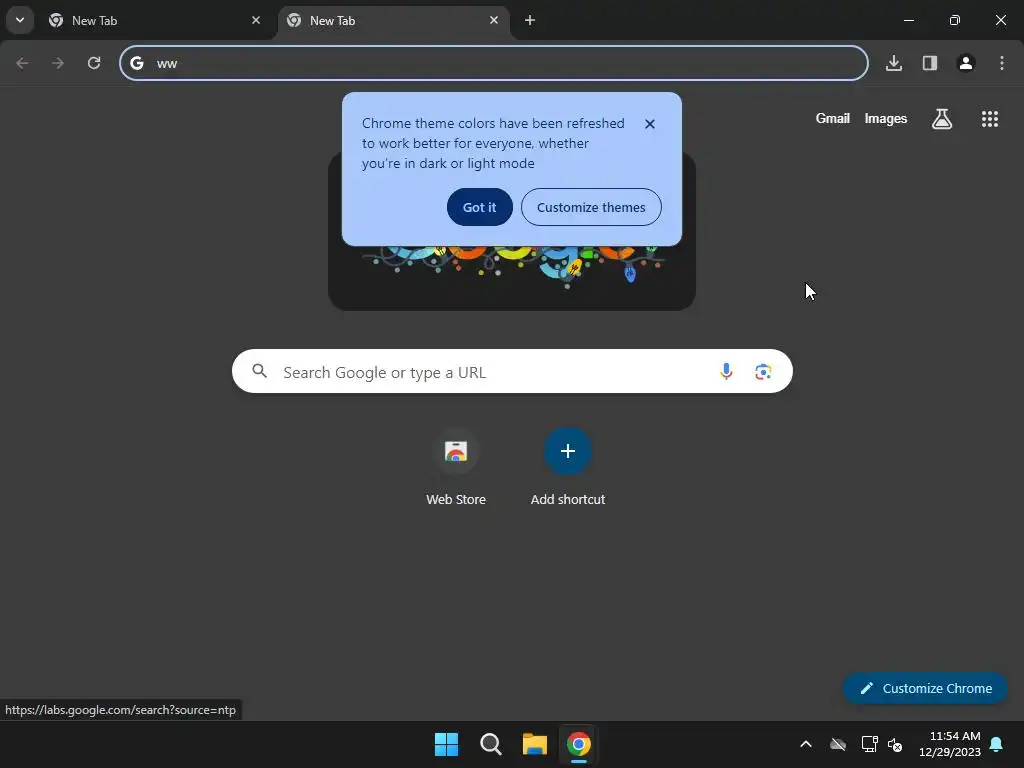Open the Google apps grid
Viewport: 1024px width, 768px height.
click(x=990, y=119)
